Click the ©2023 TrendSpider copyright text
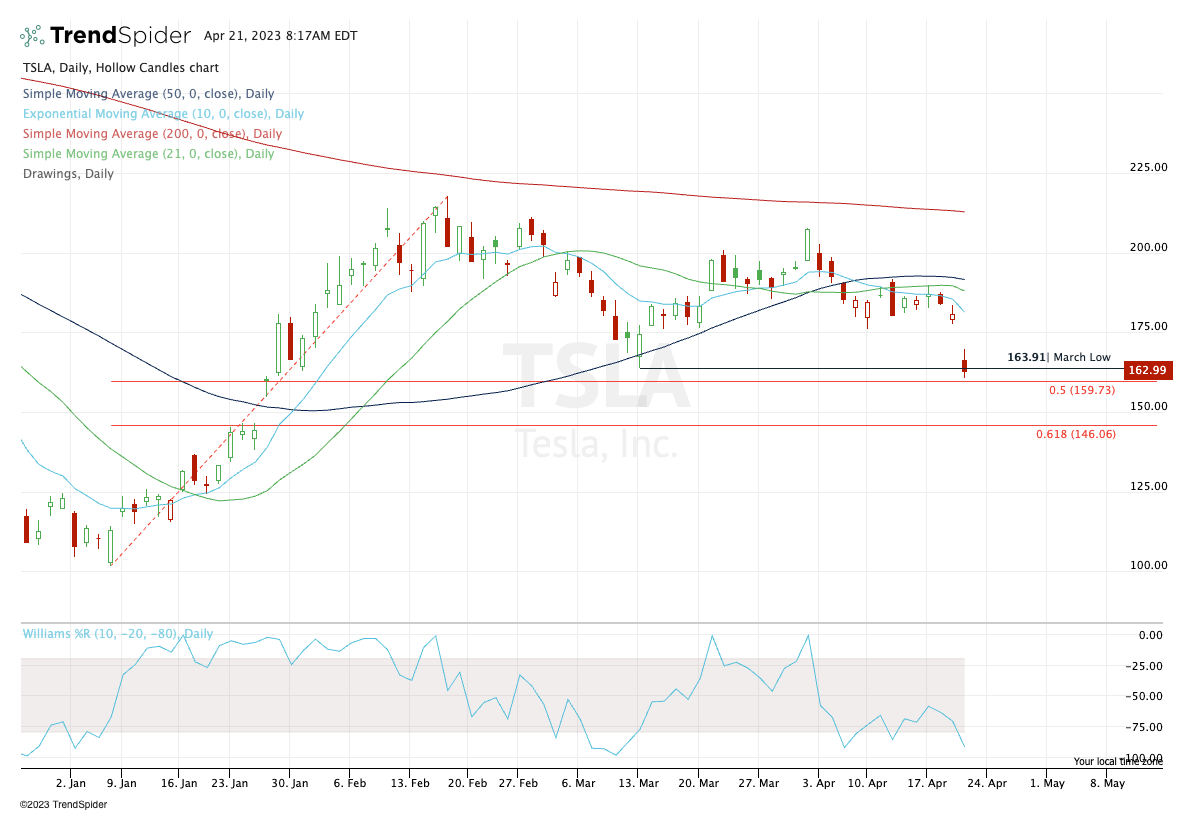 click(64, 805)
